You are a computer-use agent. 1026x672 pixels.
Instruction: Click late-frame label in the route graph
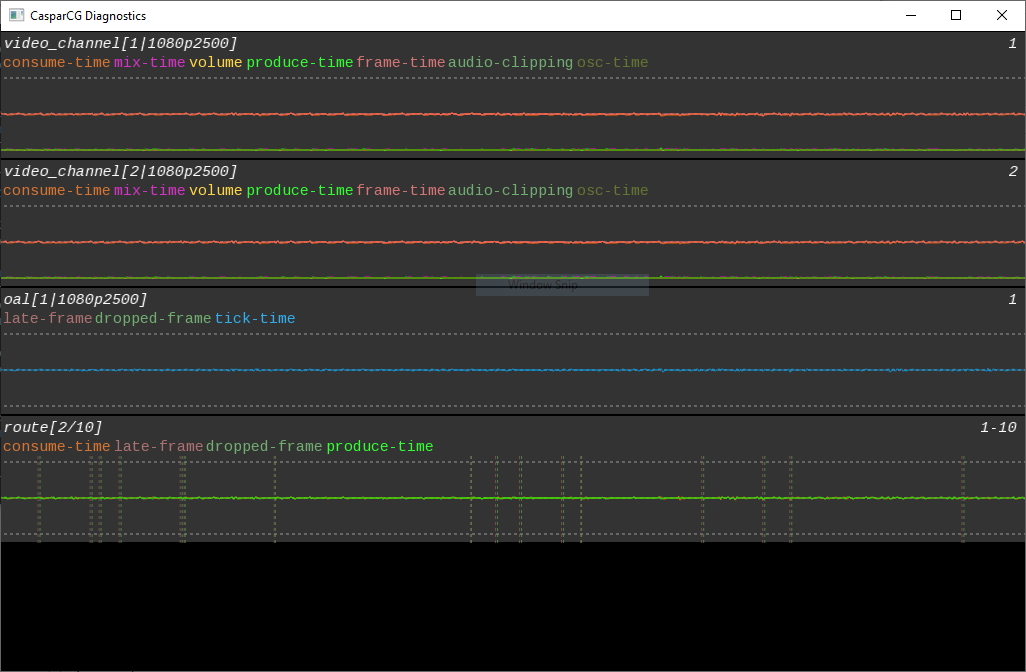pos(159,446)
